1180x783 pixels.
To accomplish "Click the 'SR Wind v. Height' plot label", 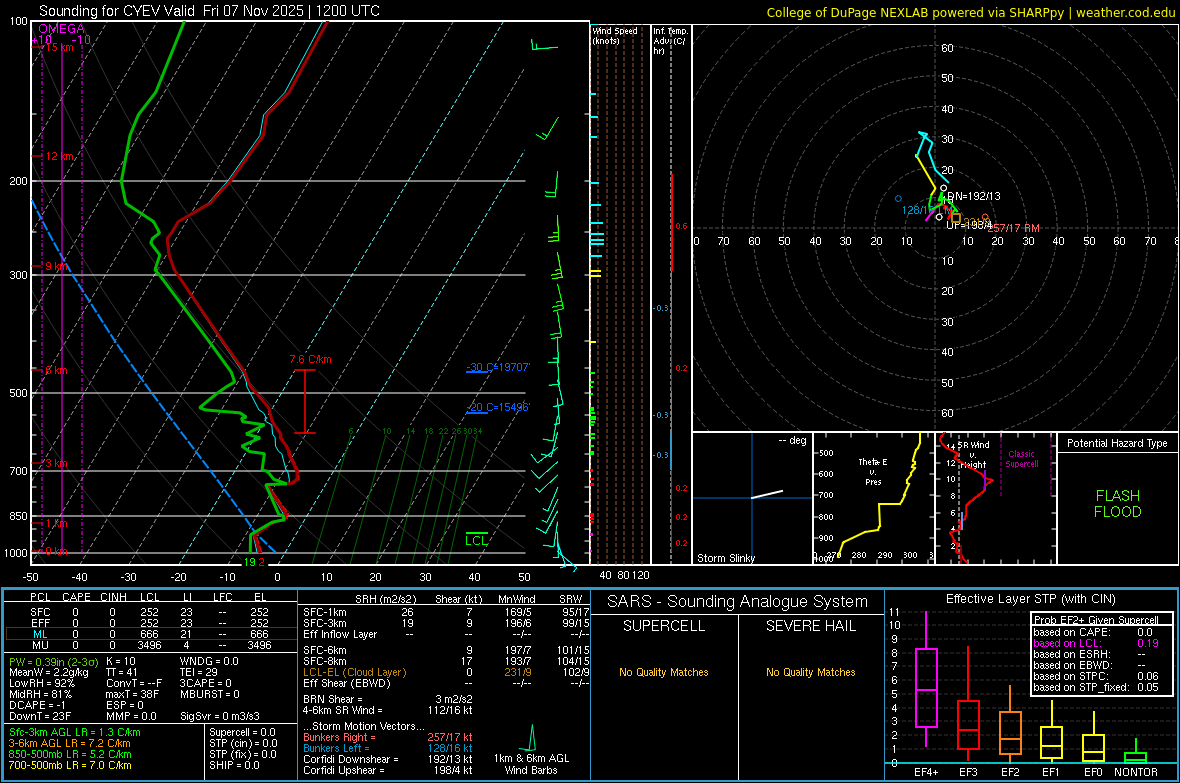I will click(973, 455).
